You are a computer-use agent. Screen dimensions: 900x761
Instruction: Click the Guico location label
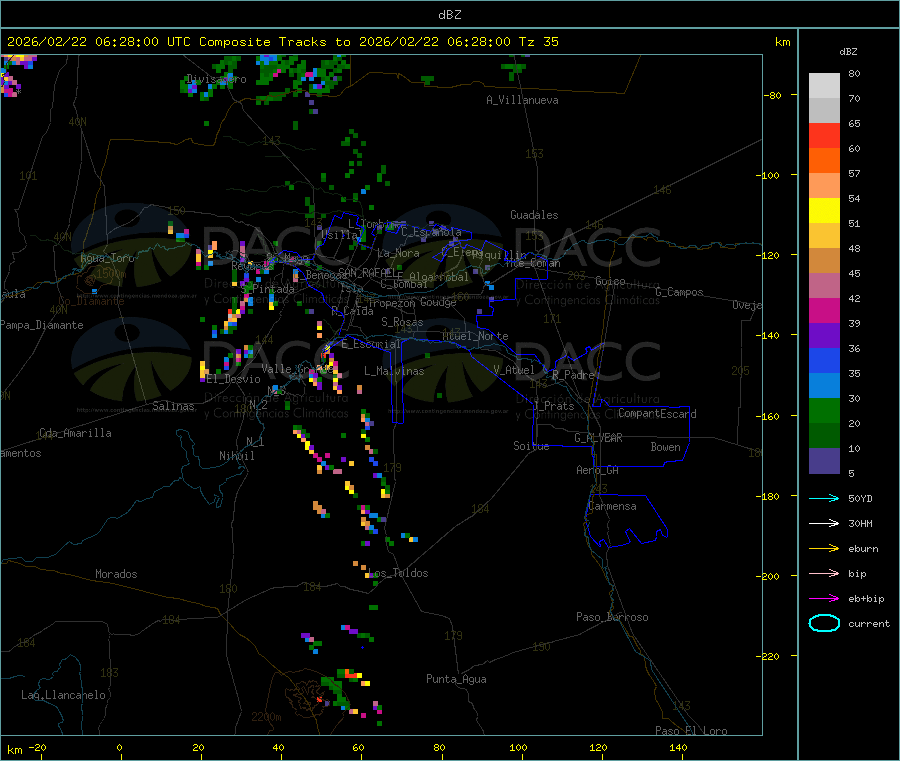click(610, 281)
